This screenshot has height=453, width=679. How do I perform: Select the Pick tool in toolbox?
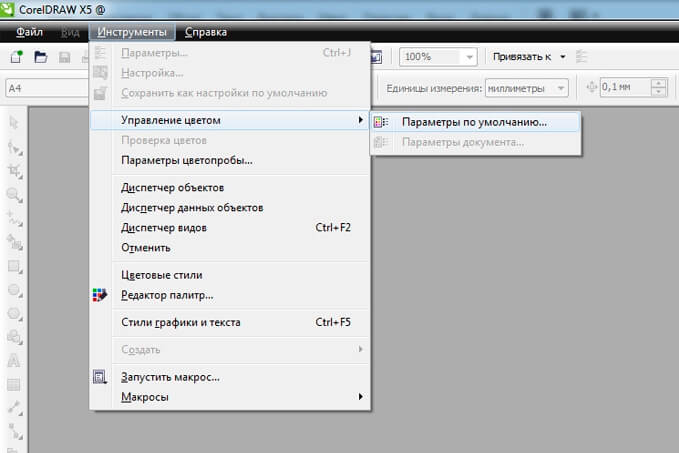coord(15,122)
